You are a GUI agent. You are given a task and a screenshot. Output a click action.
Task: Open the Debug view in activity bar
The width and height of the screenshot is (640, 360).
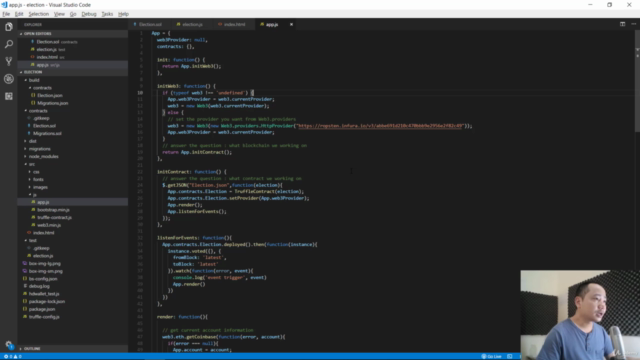pyautogui.click(x=9, y=79)
